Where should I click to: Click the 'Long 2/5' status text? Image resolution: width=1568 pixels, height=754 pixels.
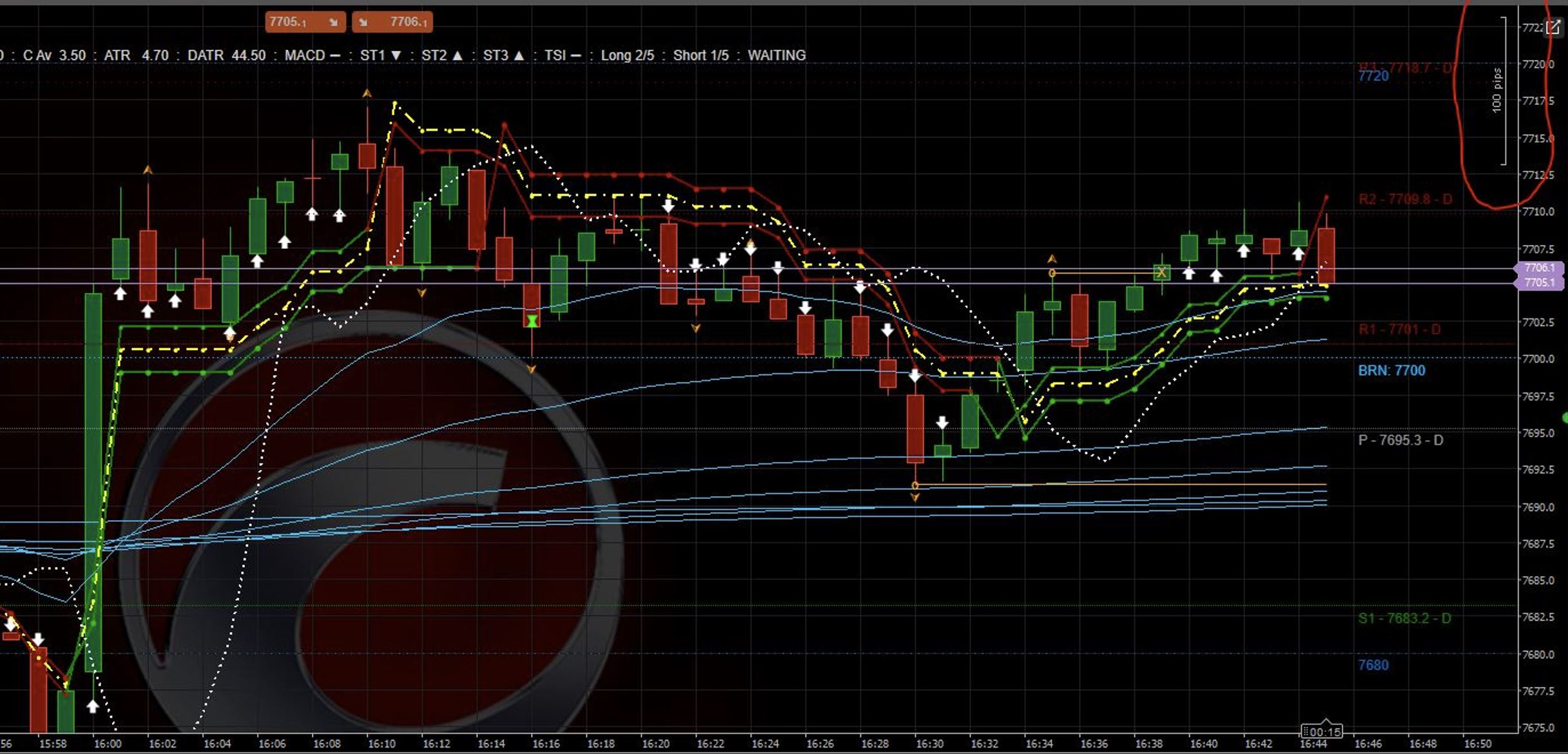coord(627,55)
